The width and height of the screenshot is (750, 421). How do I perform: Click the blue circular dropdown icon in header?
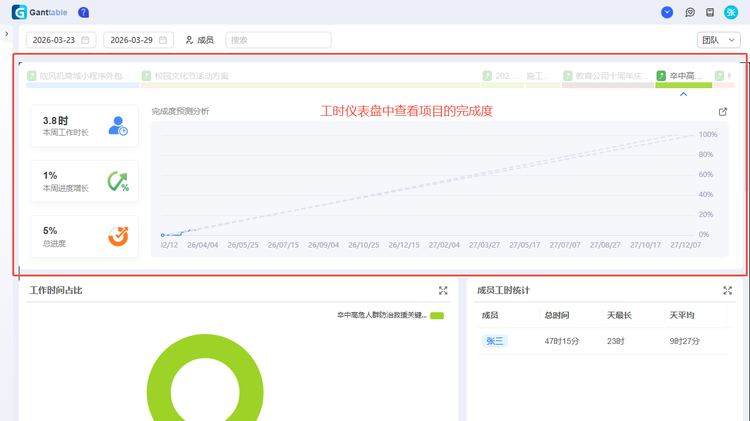click(x=667, y=12)
